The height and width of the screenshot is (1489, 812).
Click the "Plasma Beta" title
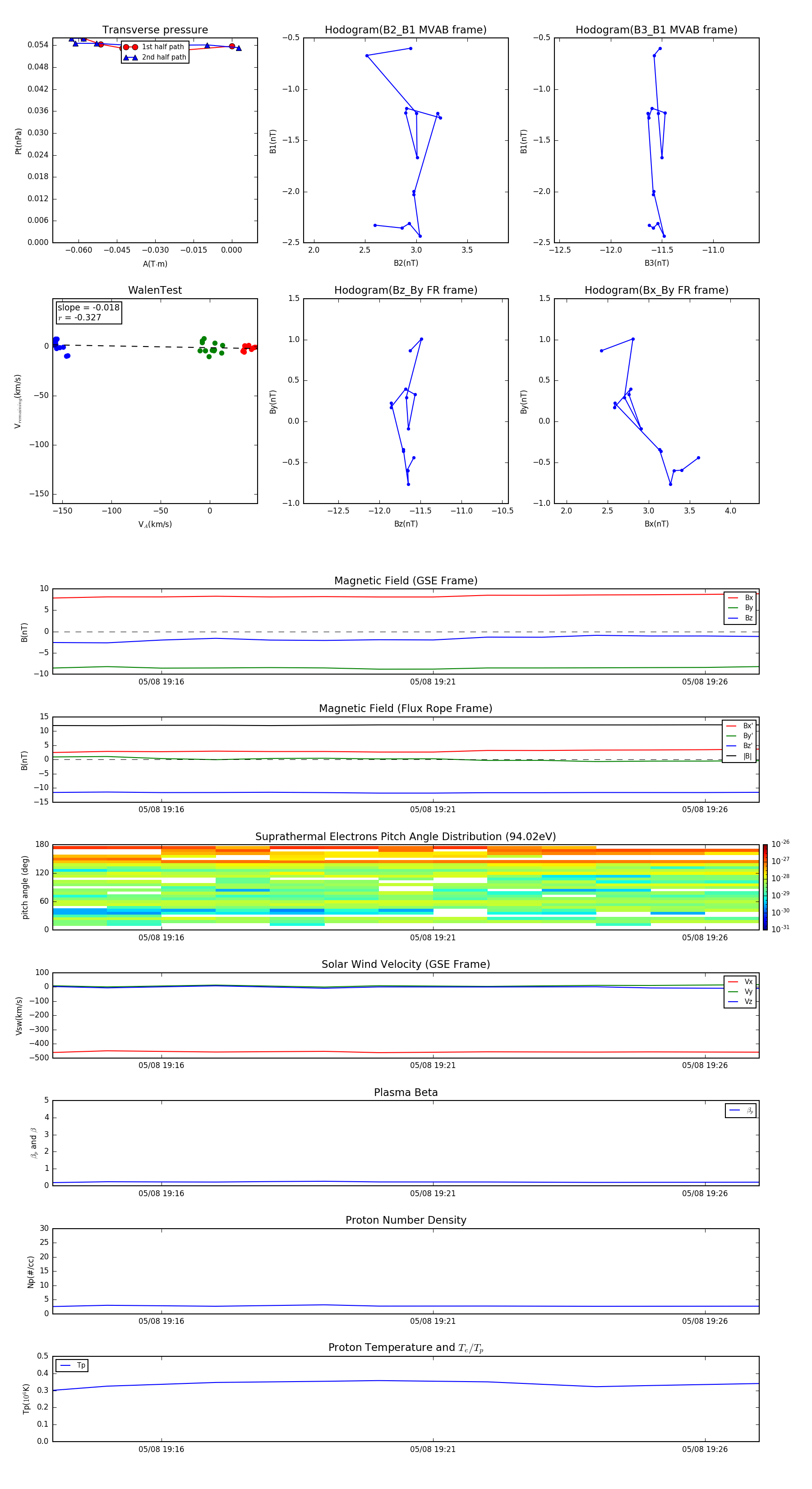(x=406, y=1093)
